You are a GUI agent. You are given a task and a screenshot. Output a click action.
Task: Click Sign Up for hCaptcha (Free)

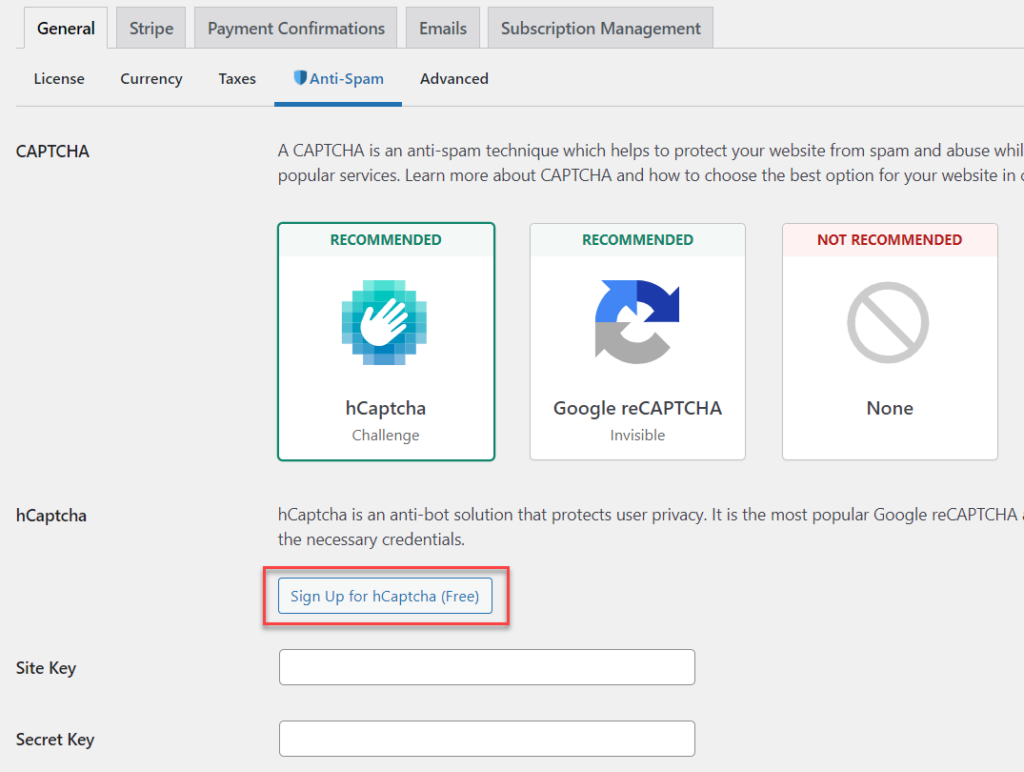click(x=385, y=596)
